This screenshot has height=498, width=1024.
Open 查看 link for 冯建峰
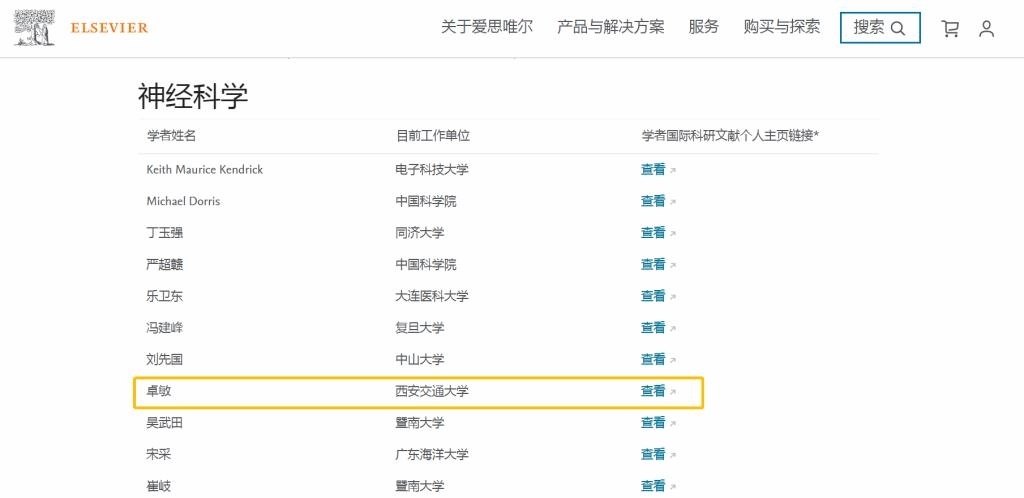(653, 328)
